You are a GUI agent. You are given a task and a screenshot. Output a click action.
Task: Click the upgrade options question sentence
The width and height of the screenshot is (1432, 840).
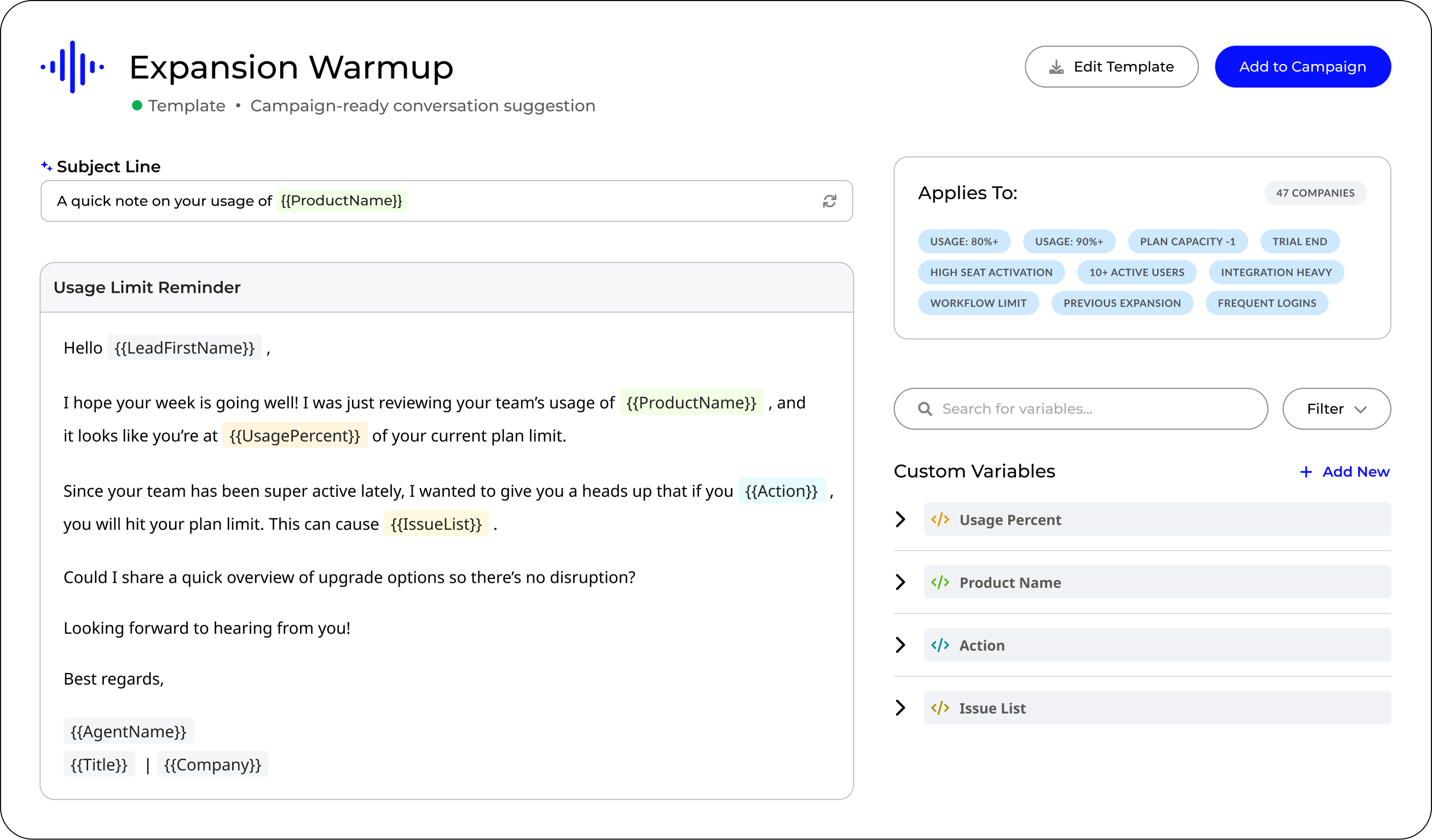pyautogui.click(x=349, y=577)
